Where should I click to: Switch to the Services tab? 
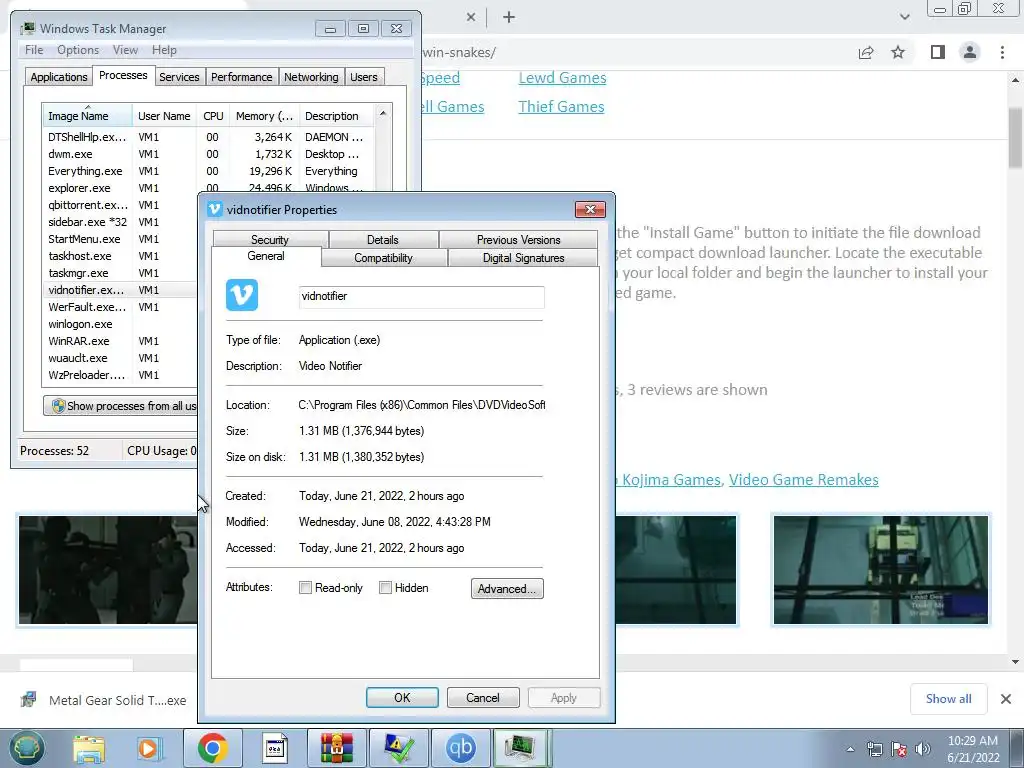click(179, 77)
